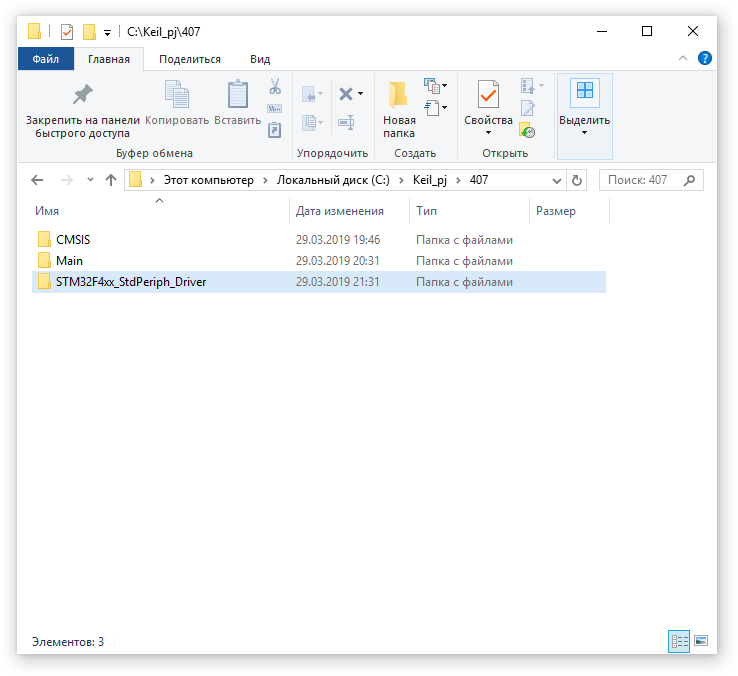The height and width of the screenshot is (676, 738).
Task: Open Свойства (Properties) icon
Action: point(488,94)
